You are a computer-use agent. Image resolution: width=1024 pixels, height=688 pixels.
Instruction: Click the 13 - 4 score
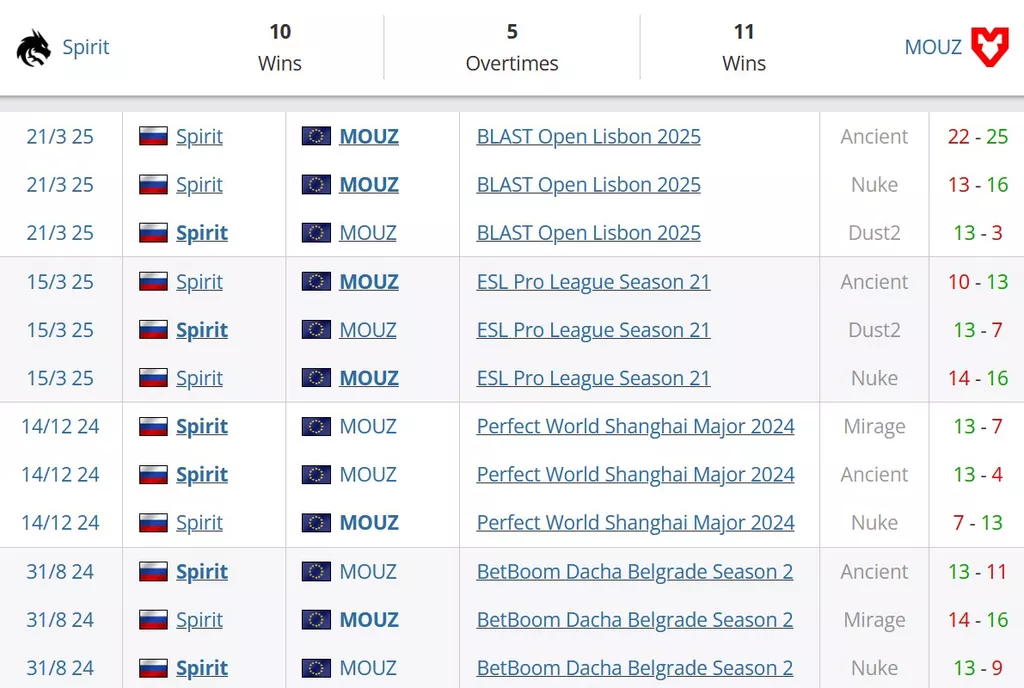pyautogui.click(x=978, y=475)
